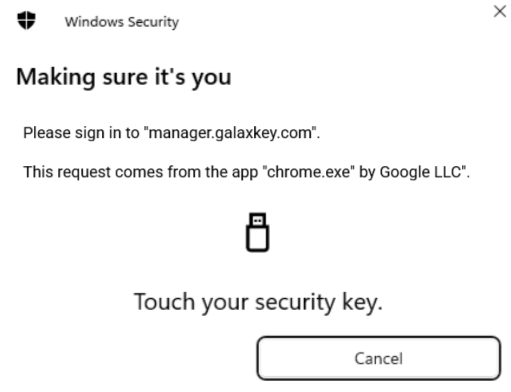Click the word "key." ending the prompt

tap(363, 303)
